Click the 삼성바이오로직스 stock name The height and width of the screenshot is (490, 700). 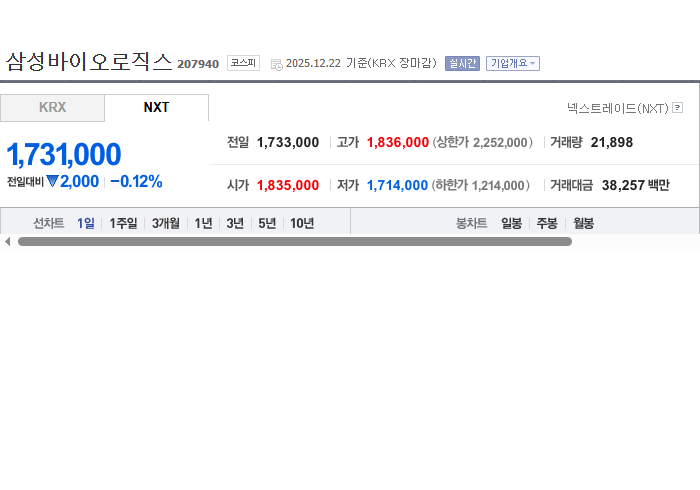pos(89,62)
